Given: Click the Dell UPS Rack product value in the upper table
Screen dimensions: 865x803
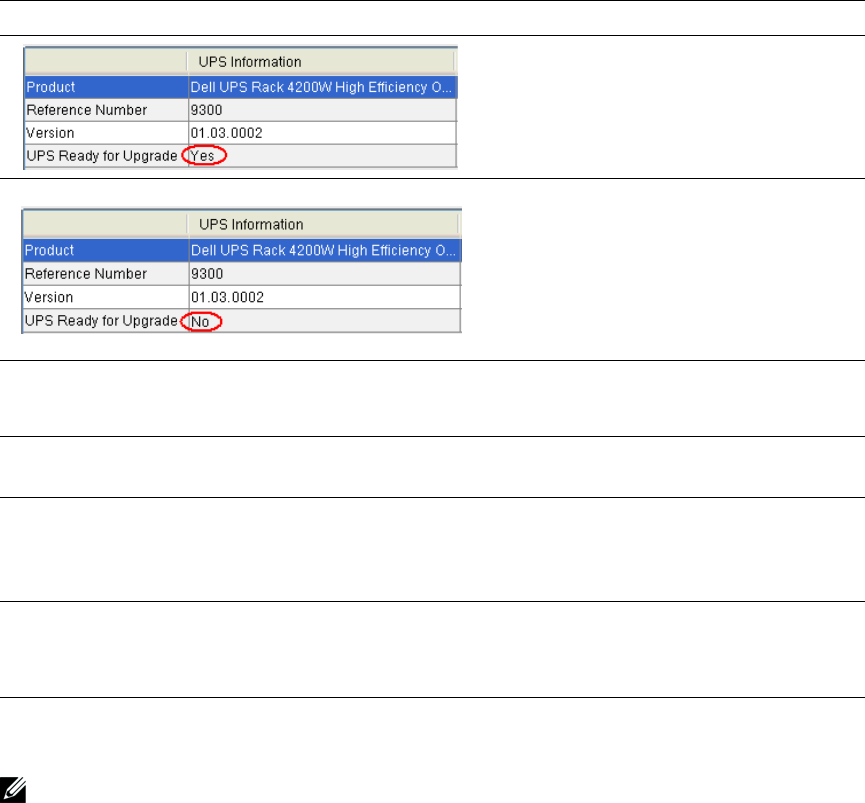Looking at the screenshot, I should (x=321, y=87).
